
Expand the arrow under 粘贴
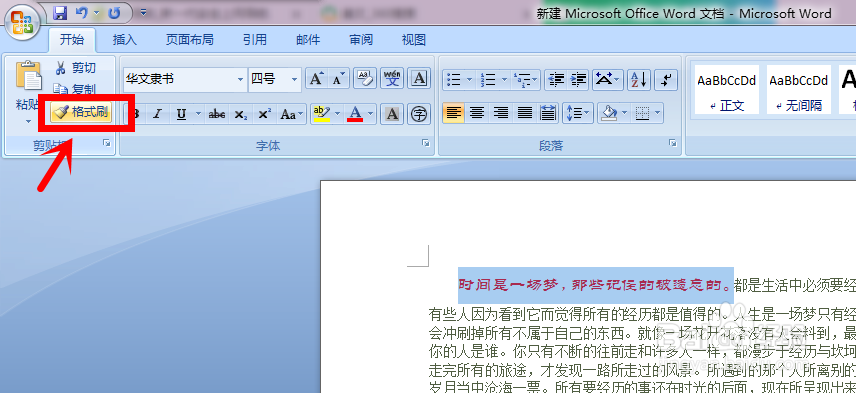(28, 121)
